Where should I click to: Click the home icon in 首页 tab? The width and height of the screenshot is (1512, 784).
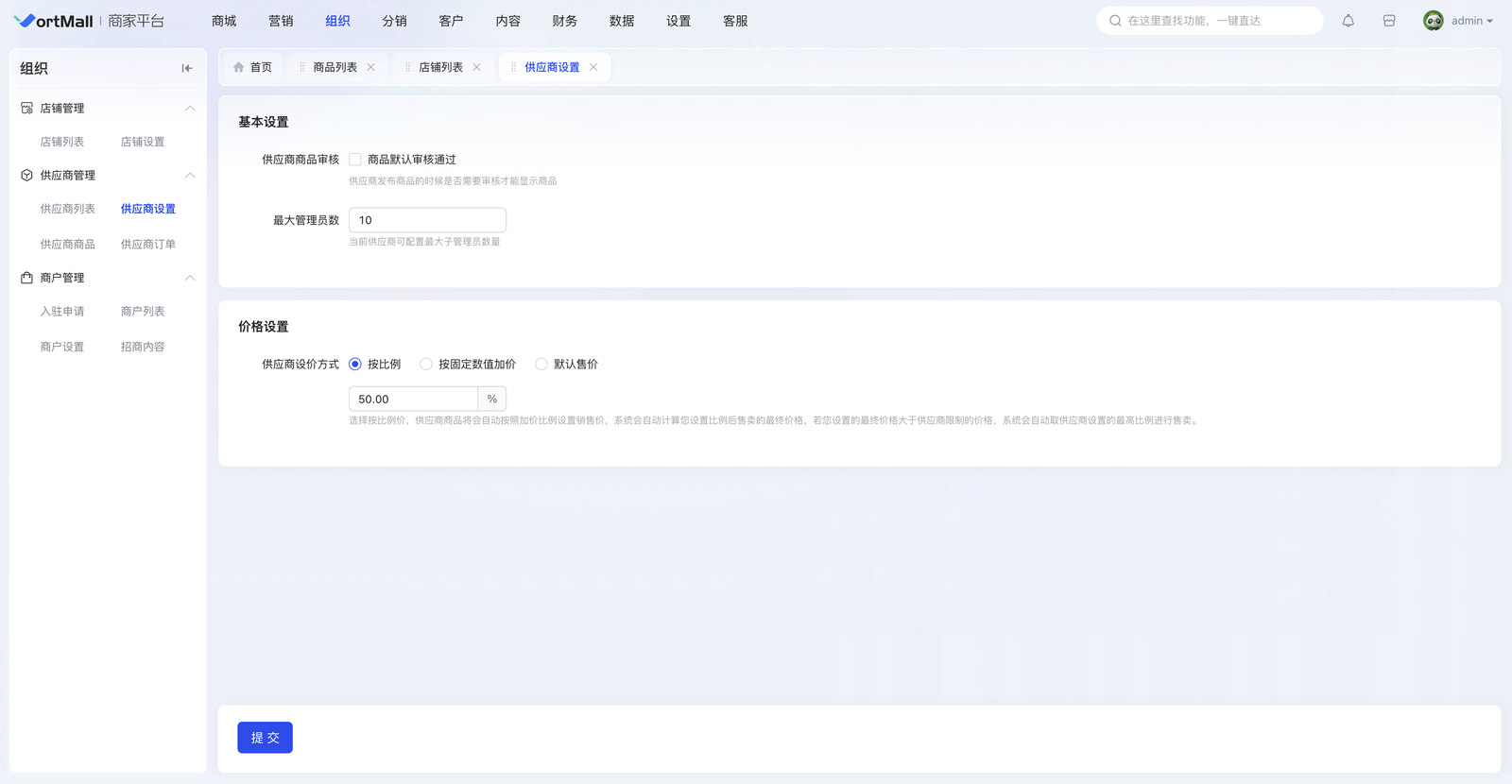point(239,67)
